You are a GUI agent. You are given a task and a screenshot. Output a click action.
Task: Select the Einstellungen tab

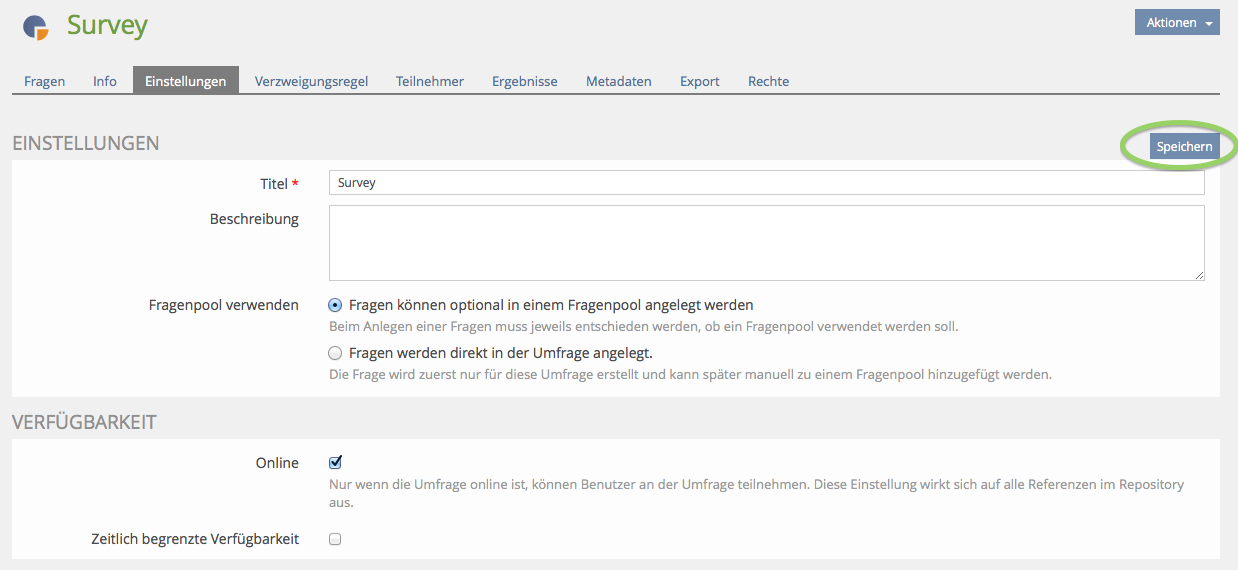185,81
